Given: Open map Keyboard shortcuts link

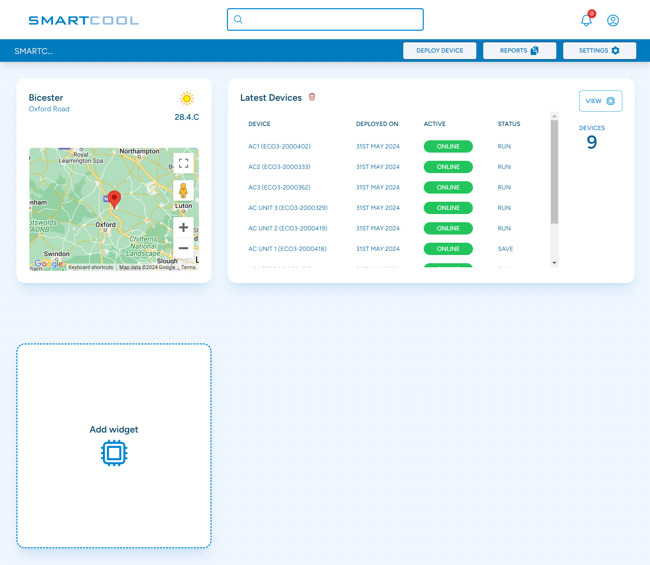Looking at the screenshot, I should coord(91,267).
